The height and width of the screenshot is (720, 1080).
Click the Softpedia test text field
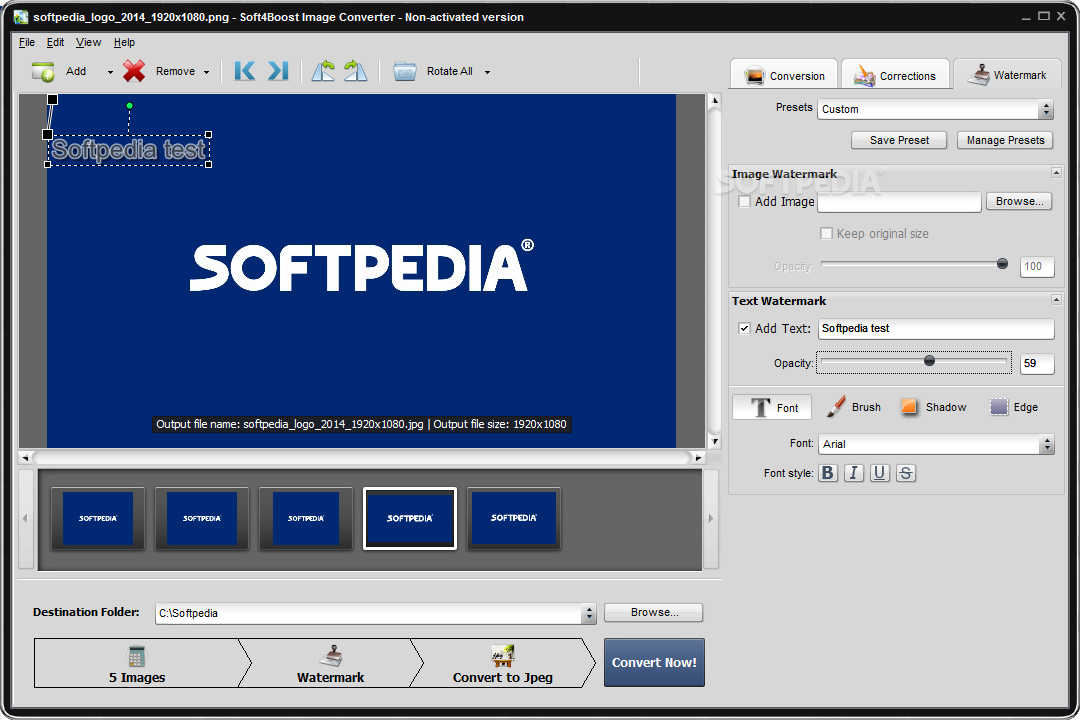pyautogui.click(x=936, y=329)
